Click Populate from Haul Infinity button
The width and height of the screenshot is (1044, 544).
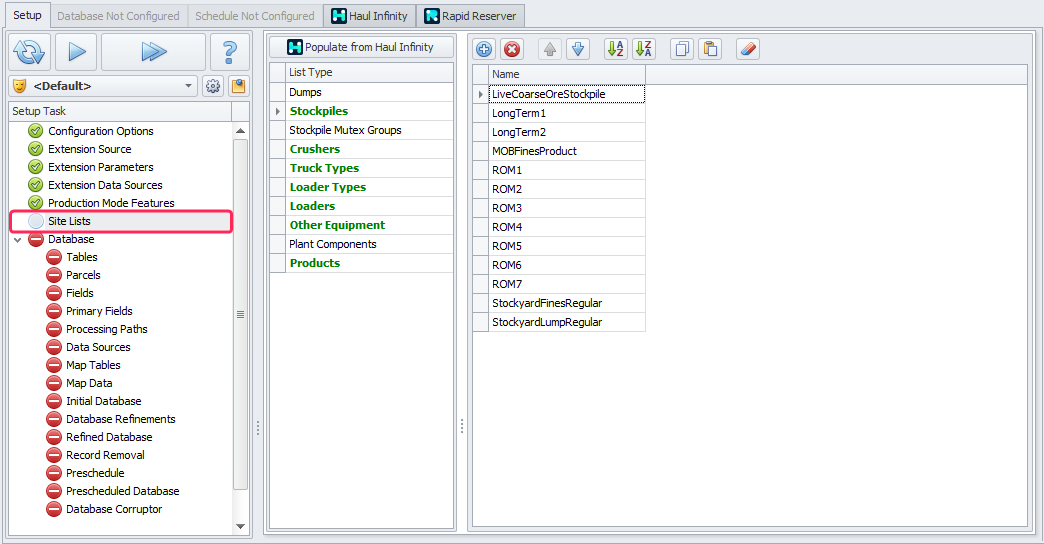click(x=361, y=47)
